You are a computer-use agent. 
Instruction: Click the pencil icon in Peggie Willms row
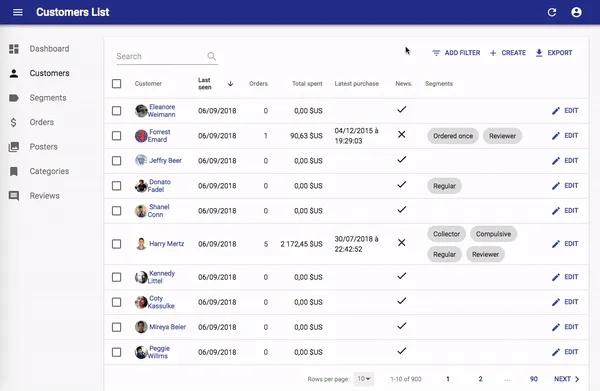(556, 352)
